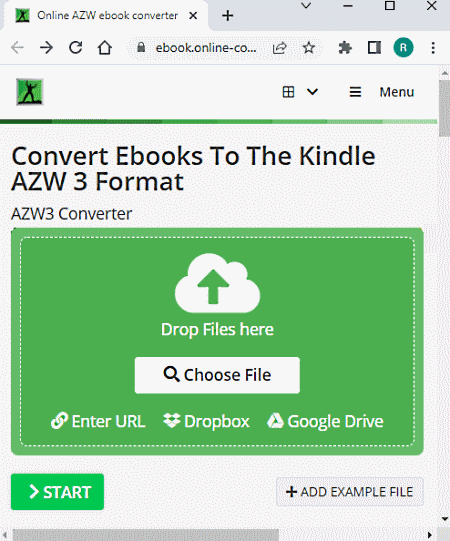Toggle the browser side panel
This screenshot has height=541, width=450.
(374, 48)
